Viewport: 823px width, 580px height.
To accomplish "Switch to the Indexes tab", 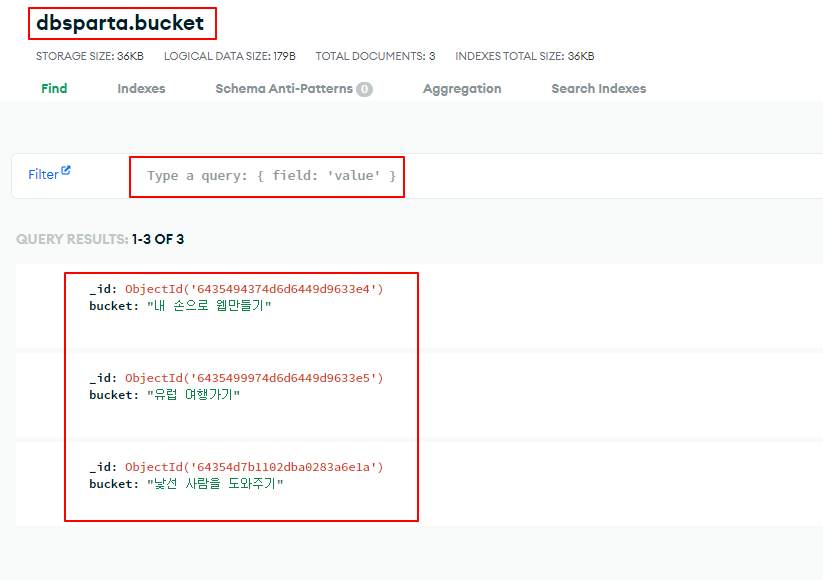I will pos(141,88).
